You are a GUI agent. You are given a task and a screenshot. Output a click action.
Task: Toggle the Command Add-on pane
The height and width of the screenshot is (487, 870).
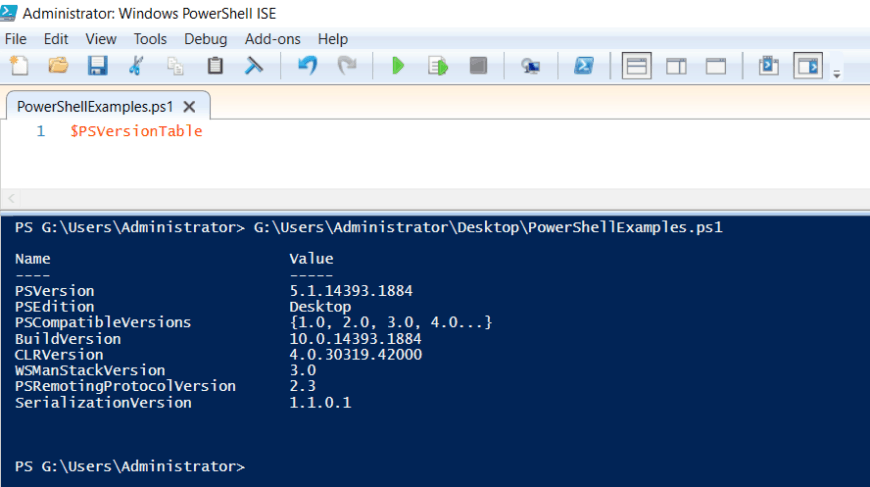point(808,66)
